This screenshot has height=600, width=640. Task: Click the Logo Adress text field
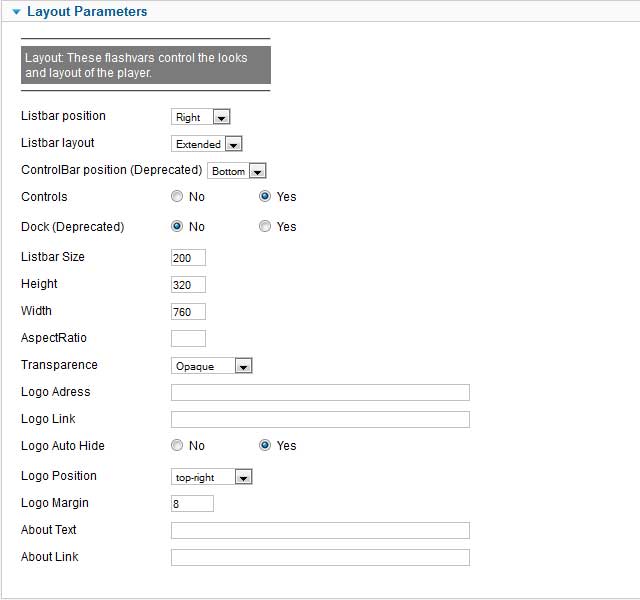(x=320, y=393)
